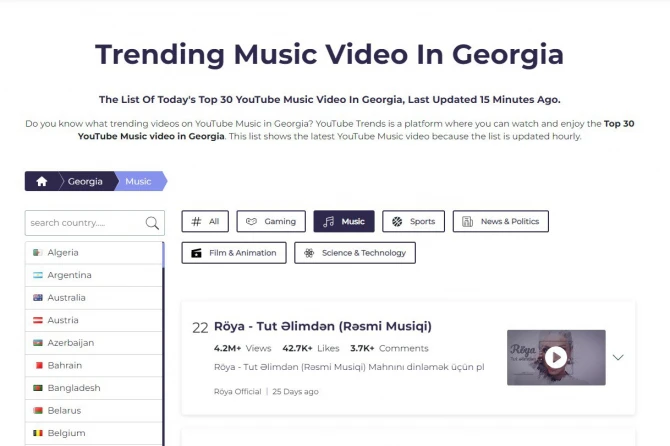Image resolution: width=670 pixels, height=446 pixels.
Task: Click the search magnifier icon
Action: tap(152, 223)
